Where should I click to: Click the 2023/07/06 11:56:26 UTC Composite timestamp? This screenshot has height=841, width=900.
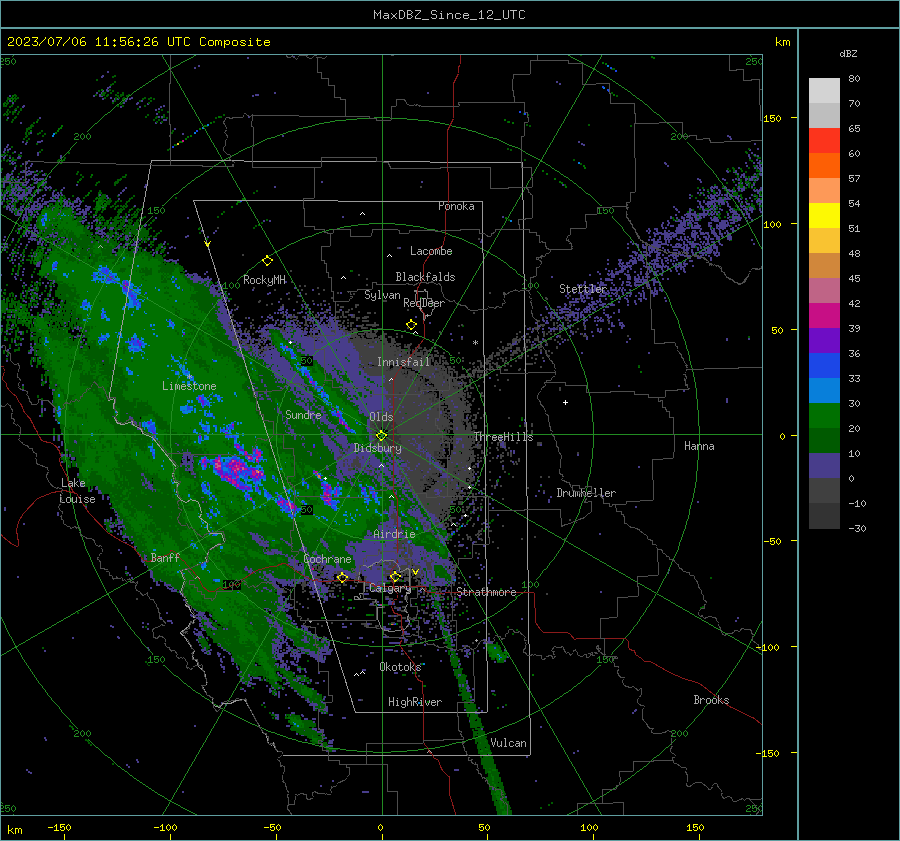pyautogui.click(x=138, y=42)
